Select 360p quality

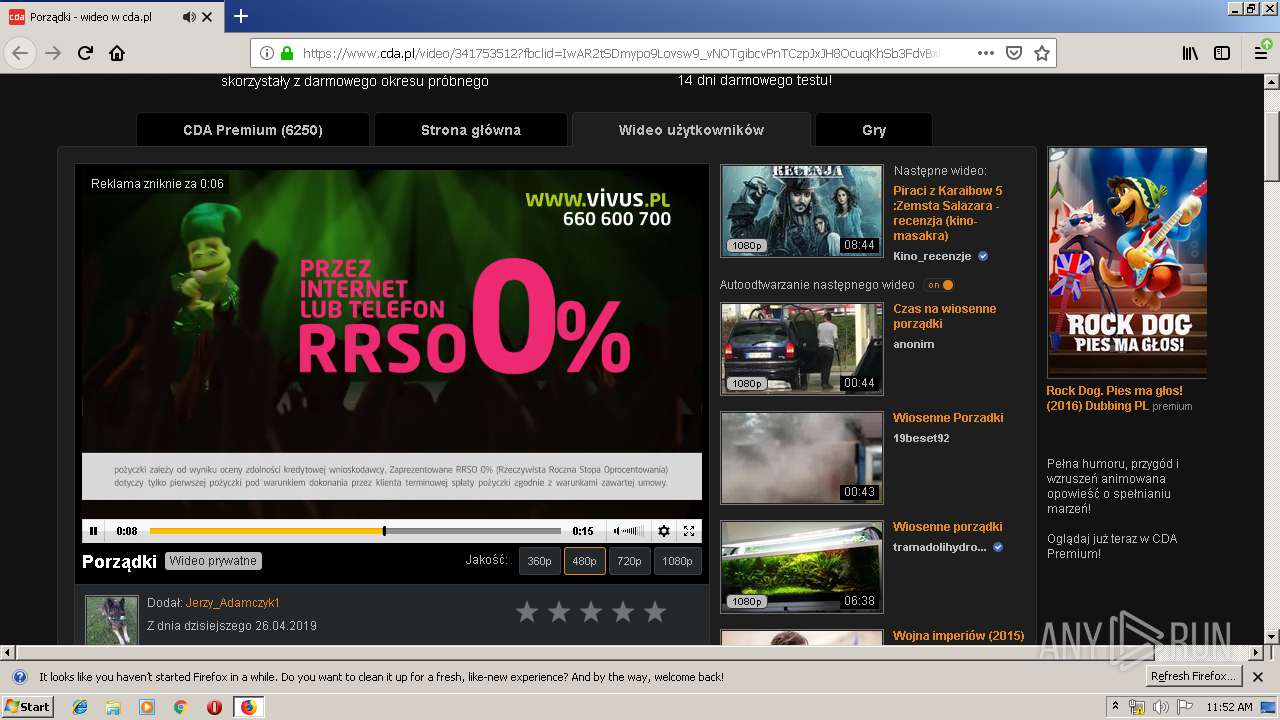539,561
